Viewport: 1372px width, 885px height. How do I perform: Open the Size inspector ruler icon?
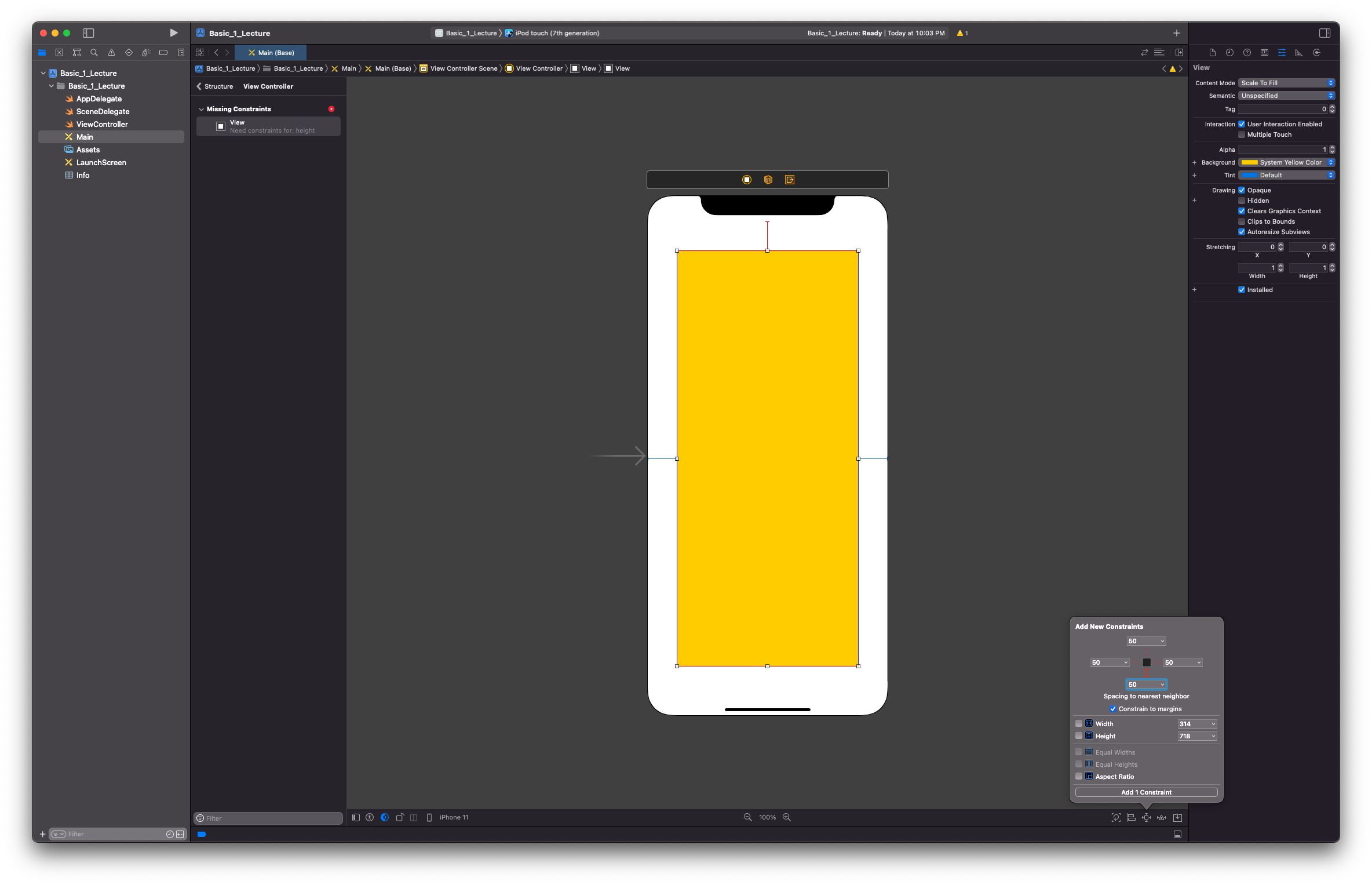pos(1299,53)
